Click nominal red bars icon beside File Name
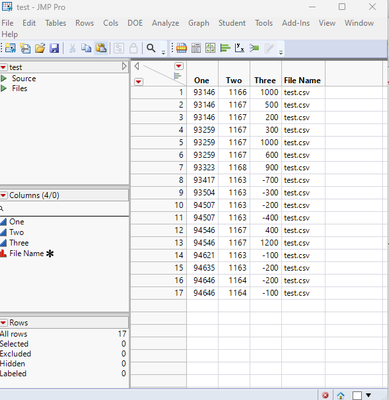389x400 pixels. 3,253
